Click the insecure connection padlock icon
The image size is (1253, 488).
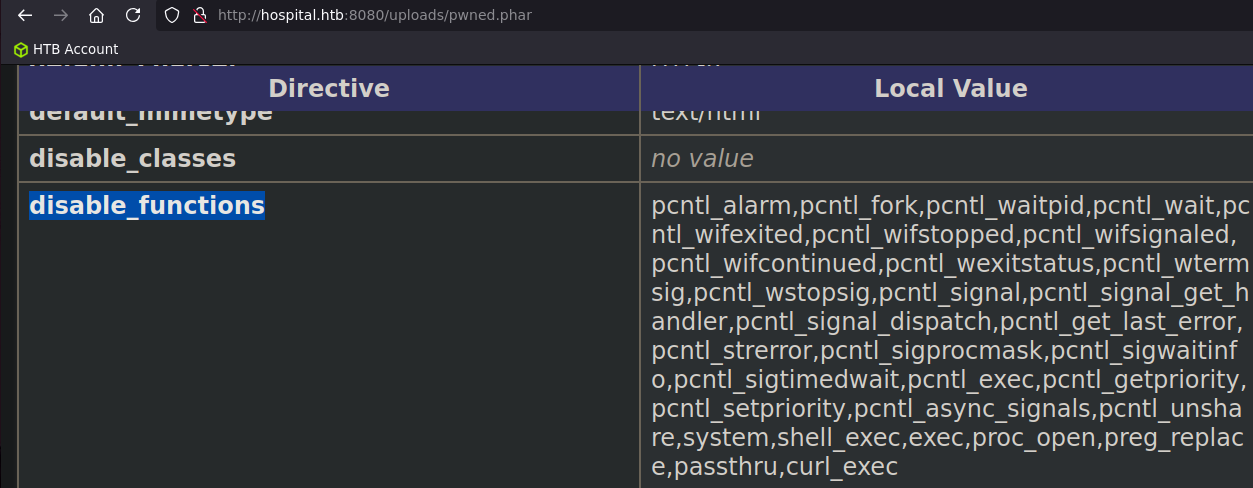pos(199,15)
